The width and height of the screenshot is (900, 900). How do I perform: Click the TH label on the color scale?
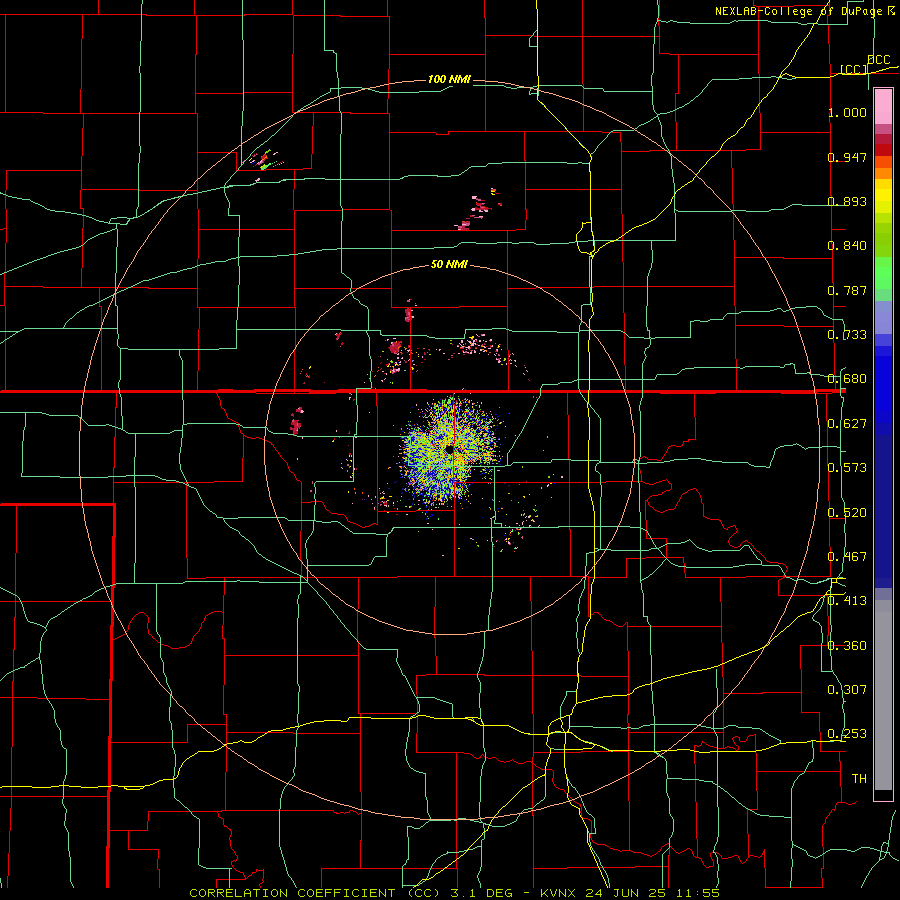859,779
